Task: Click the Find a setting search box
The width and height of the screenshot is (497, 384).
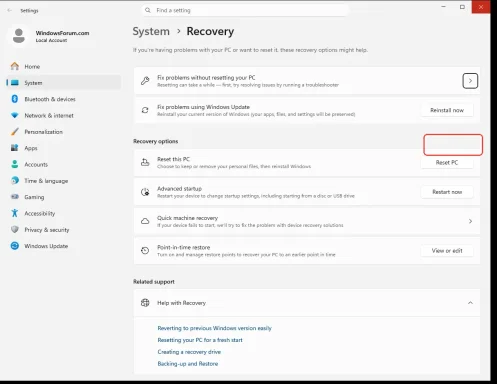Action: (245, 10)
